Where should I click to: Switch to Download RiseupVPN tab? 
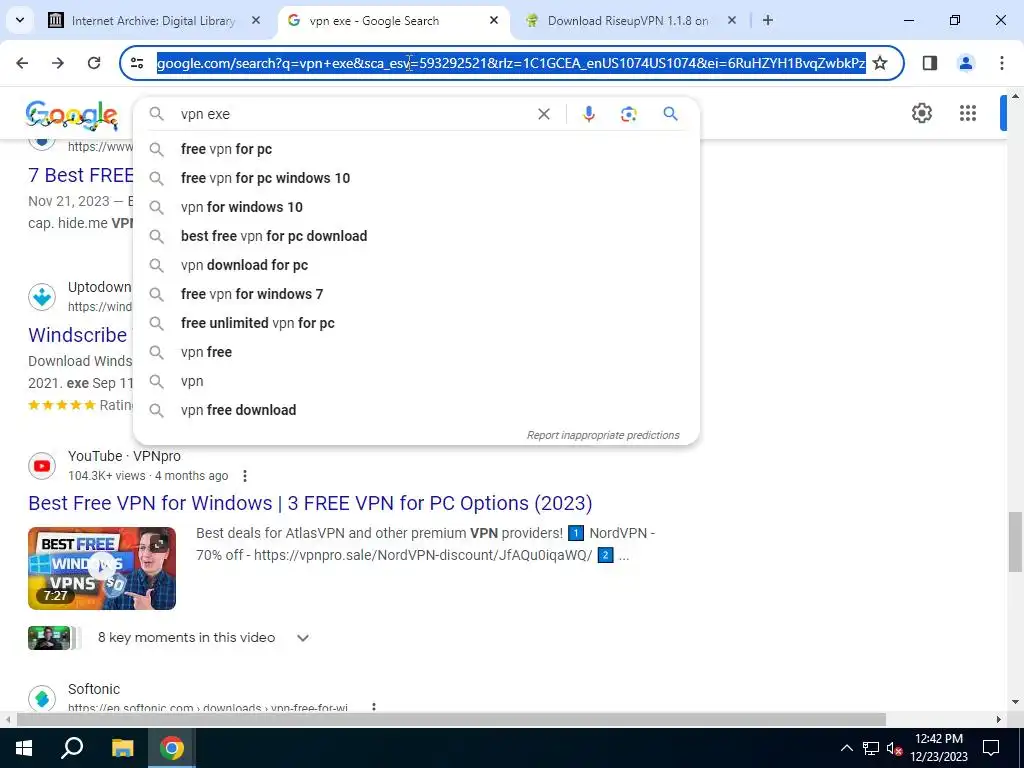(x=628, y=20)
